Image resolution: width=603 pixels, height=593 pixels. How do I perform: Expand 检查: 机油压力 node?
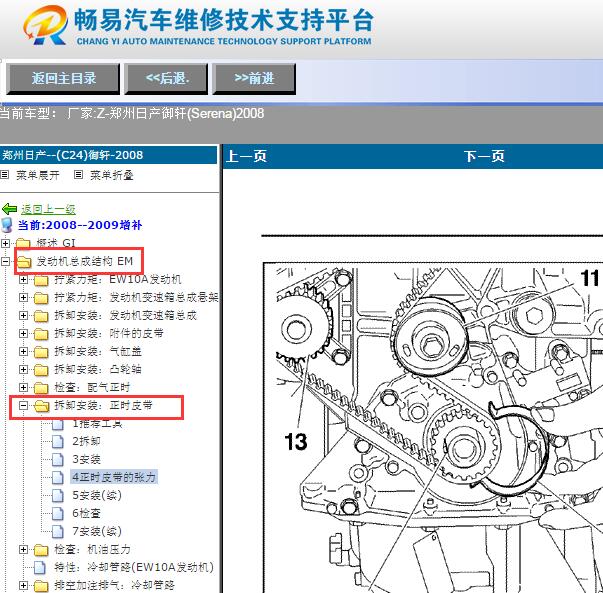(23, 550)
